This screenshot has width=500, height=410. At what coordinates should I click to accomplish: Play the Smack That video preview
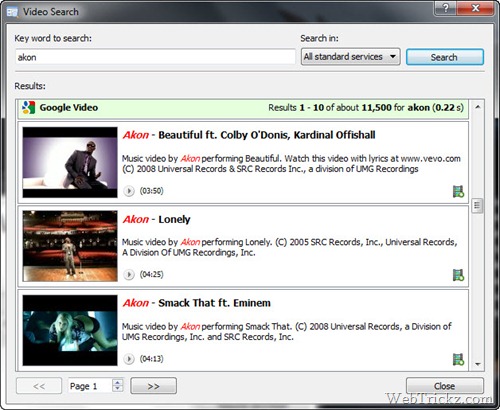click(x=129, y=359)
